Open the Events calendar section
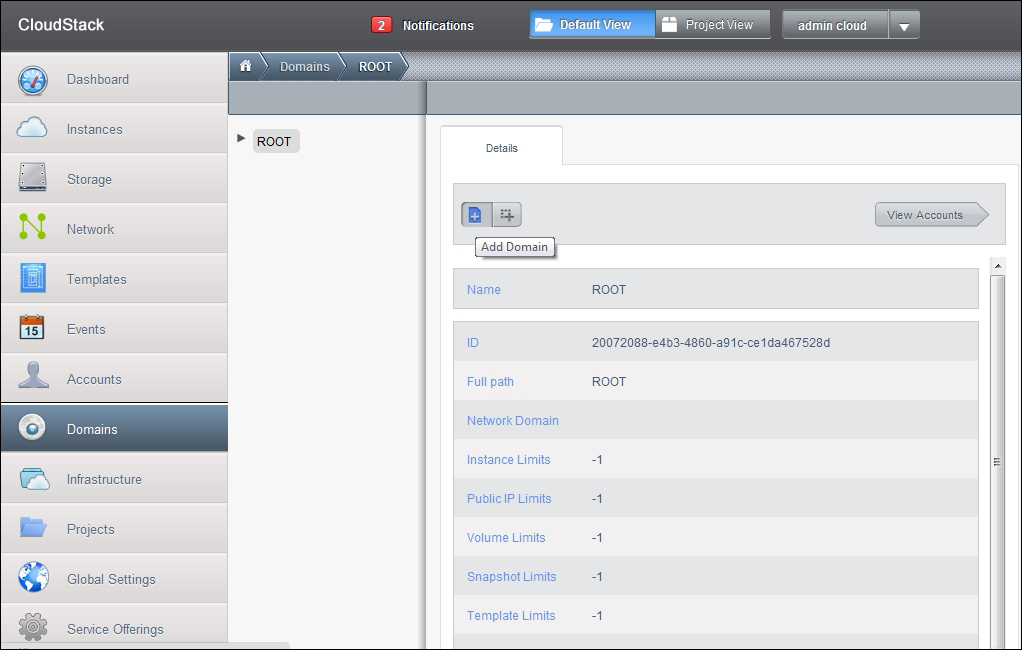 pos(86,329)
